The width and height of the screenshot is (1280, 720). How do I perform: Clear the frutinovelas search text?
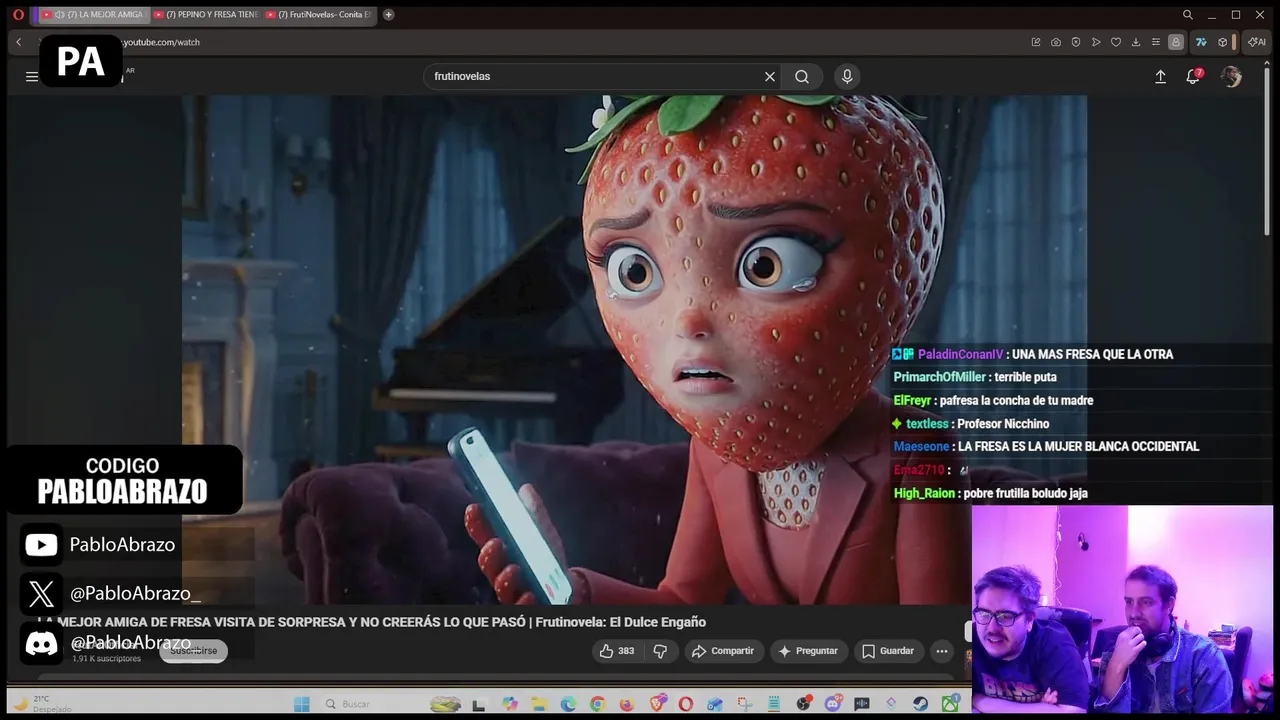[x=770, y=76]
